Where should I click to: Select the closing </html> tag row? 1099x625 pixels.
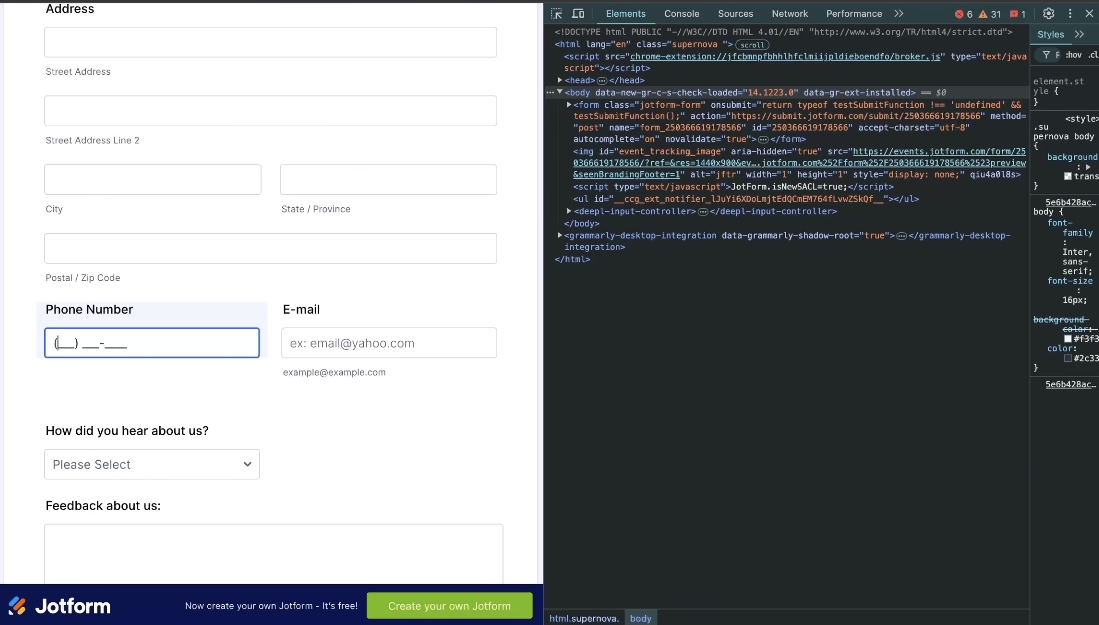click(x=573, y=259)
